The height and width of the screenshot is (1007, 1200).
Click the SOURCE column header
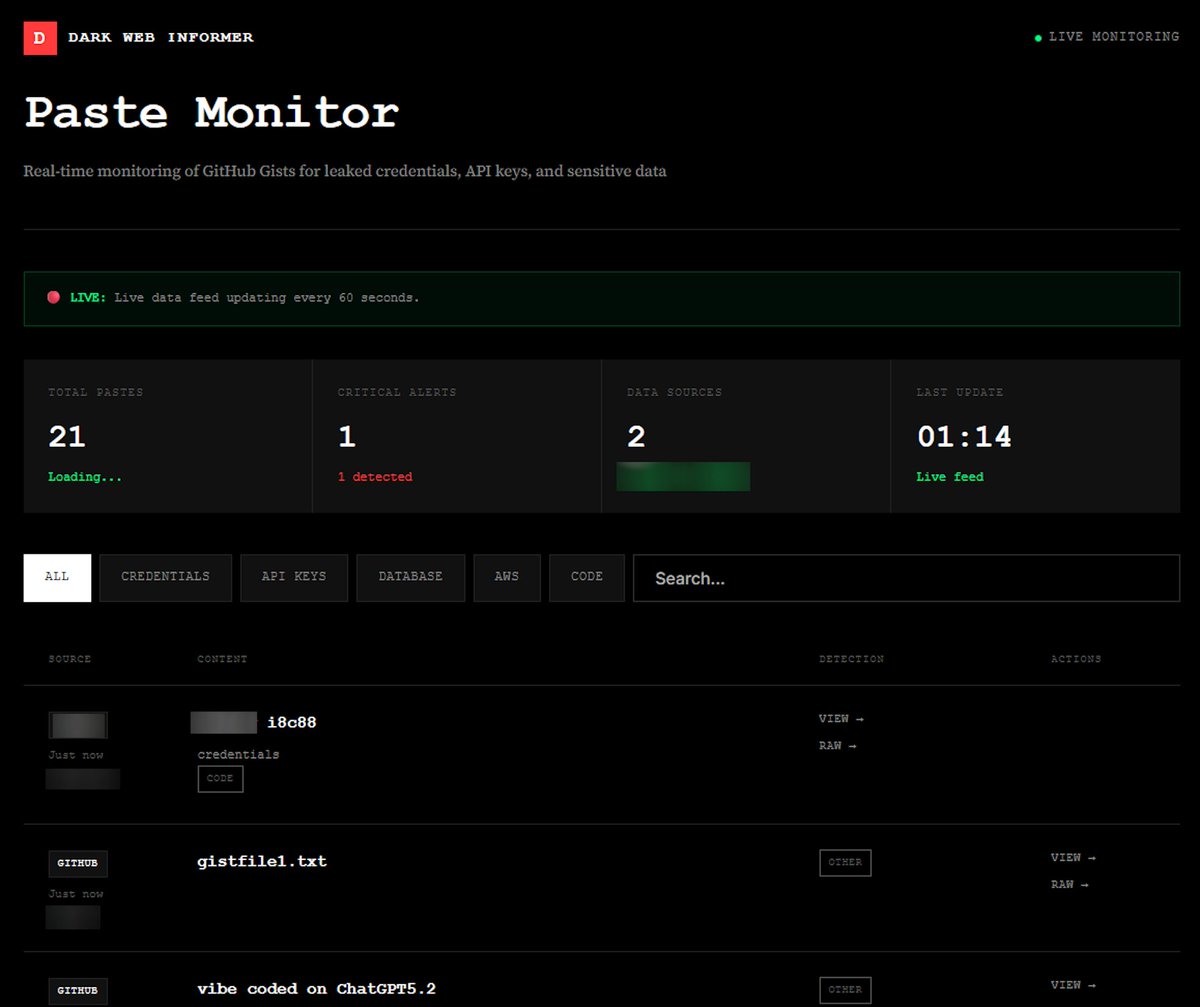pos(70,659)
